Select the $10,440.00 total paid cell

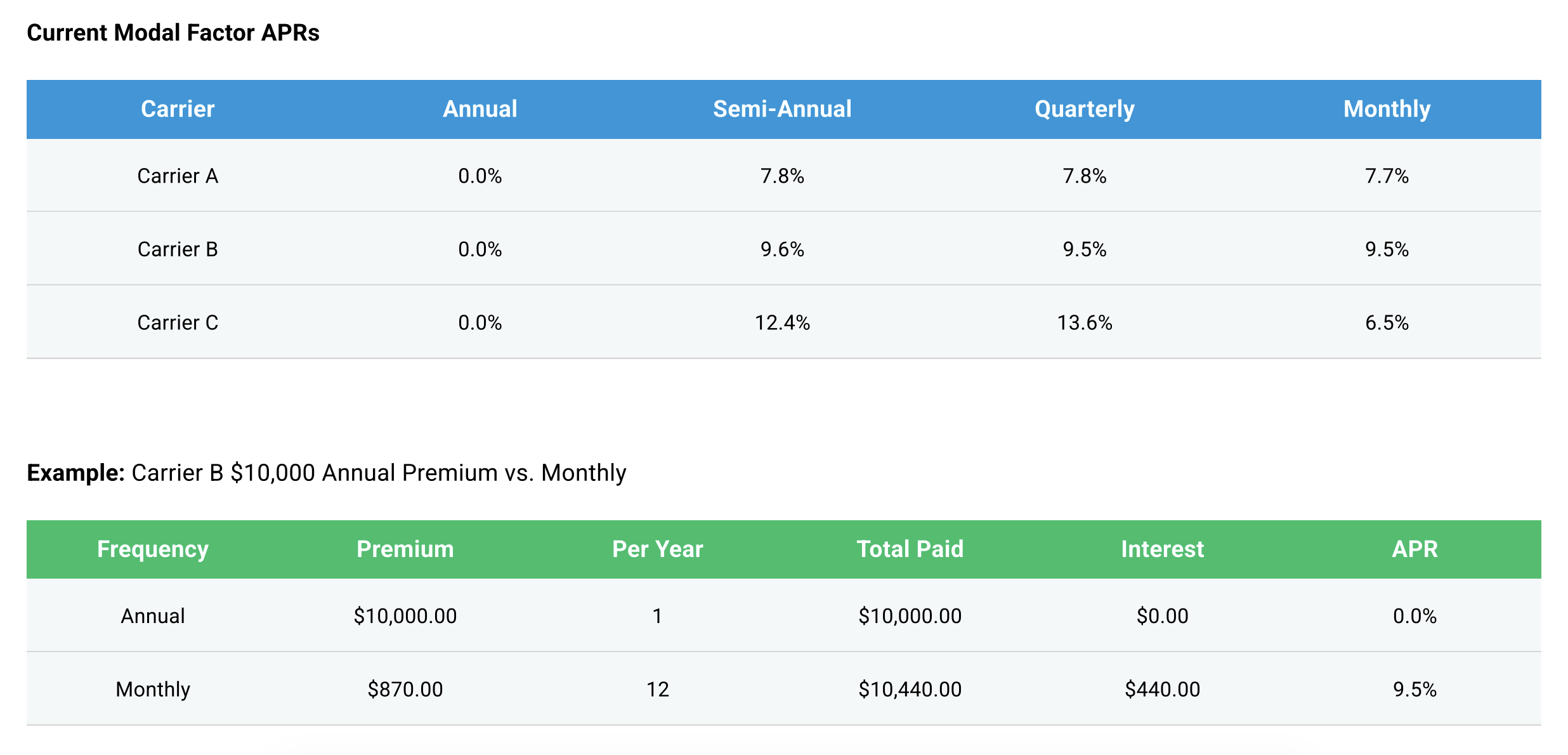910,690
